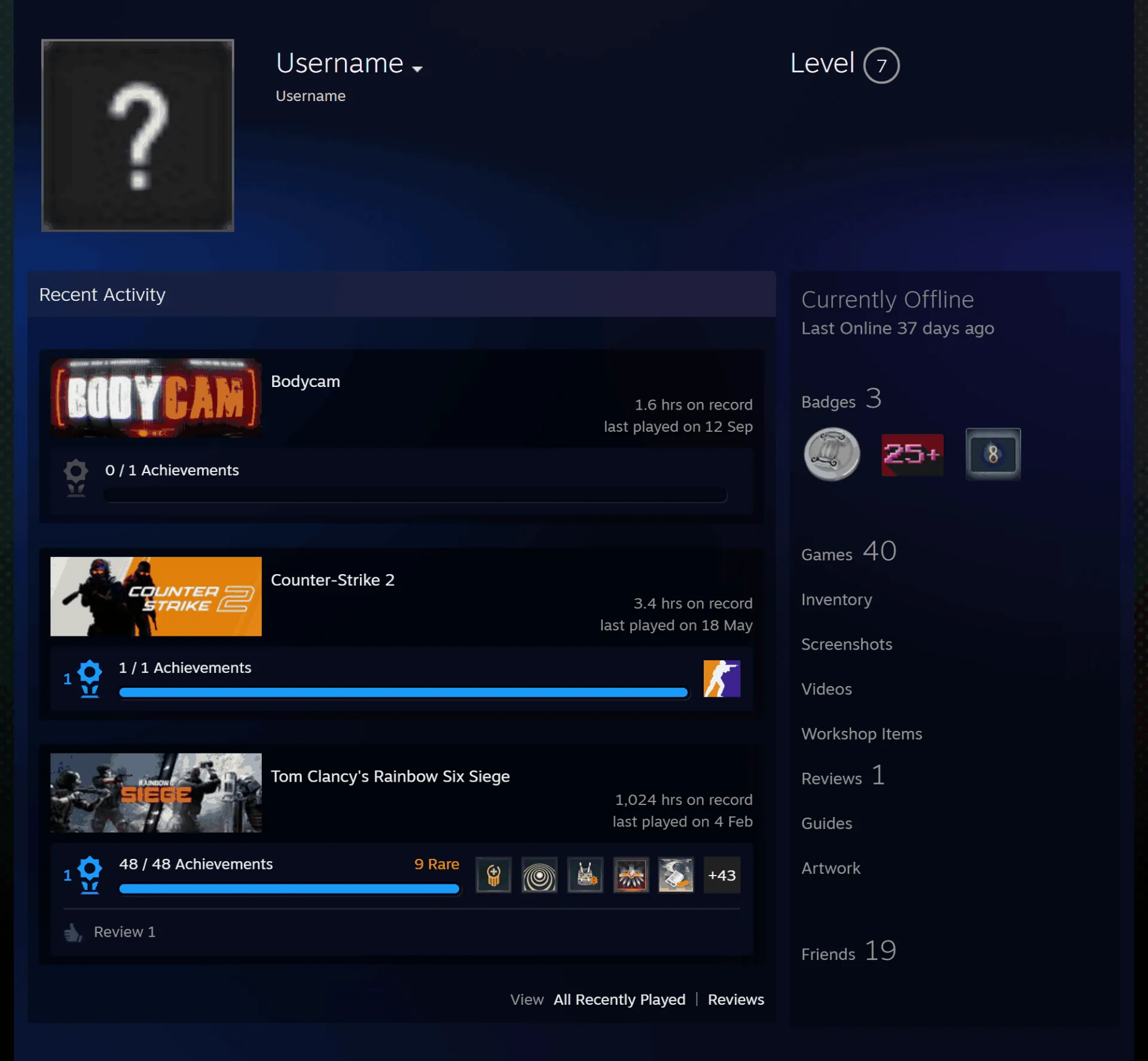Click the Bodycam empty achievement progress bar
This screenshot has width=1148, height=1061.
coord(416,495)
